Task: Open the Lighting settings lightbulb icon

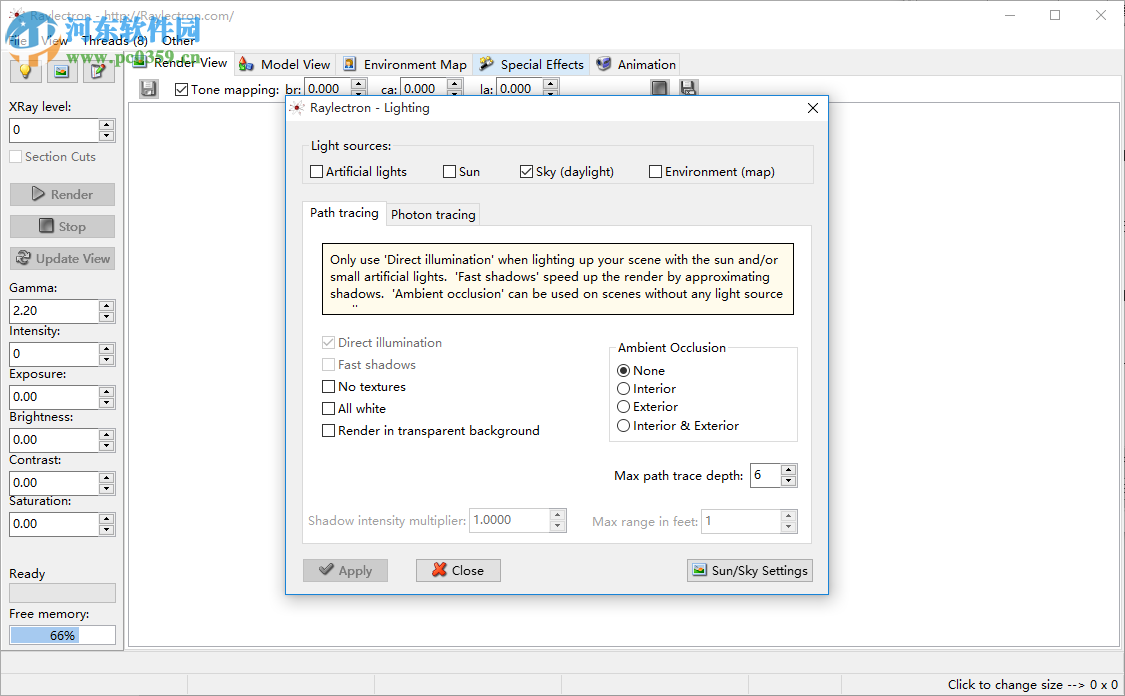Action: tap(25, 70)
